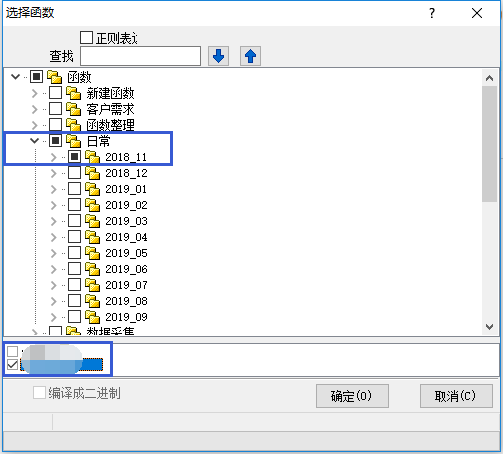503x454 pixels.
Task: Select the 函数 root folder icon
Action: 55,77
